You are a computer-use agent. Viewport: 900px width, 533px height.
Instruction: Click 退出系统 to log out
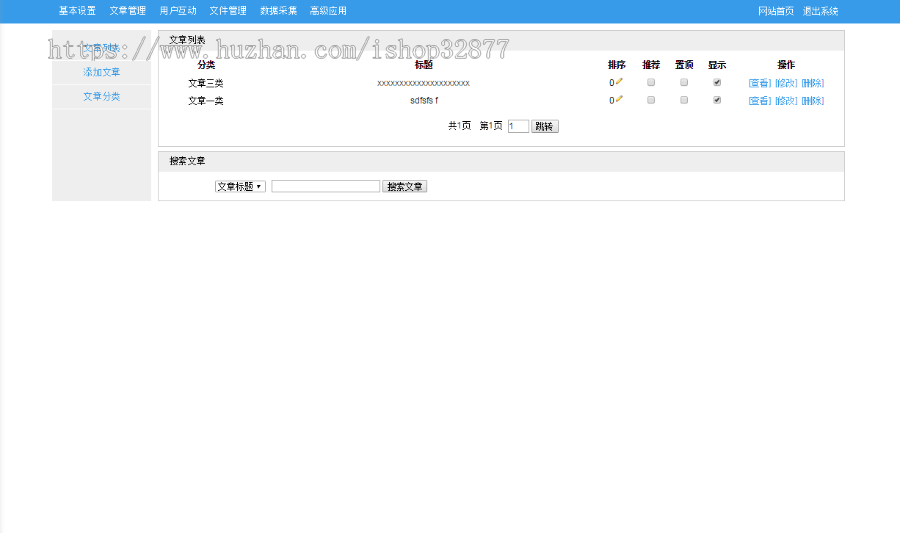[820, 11]
